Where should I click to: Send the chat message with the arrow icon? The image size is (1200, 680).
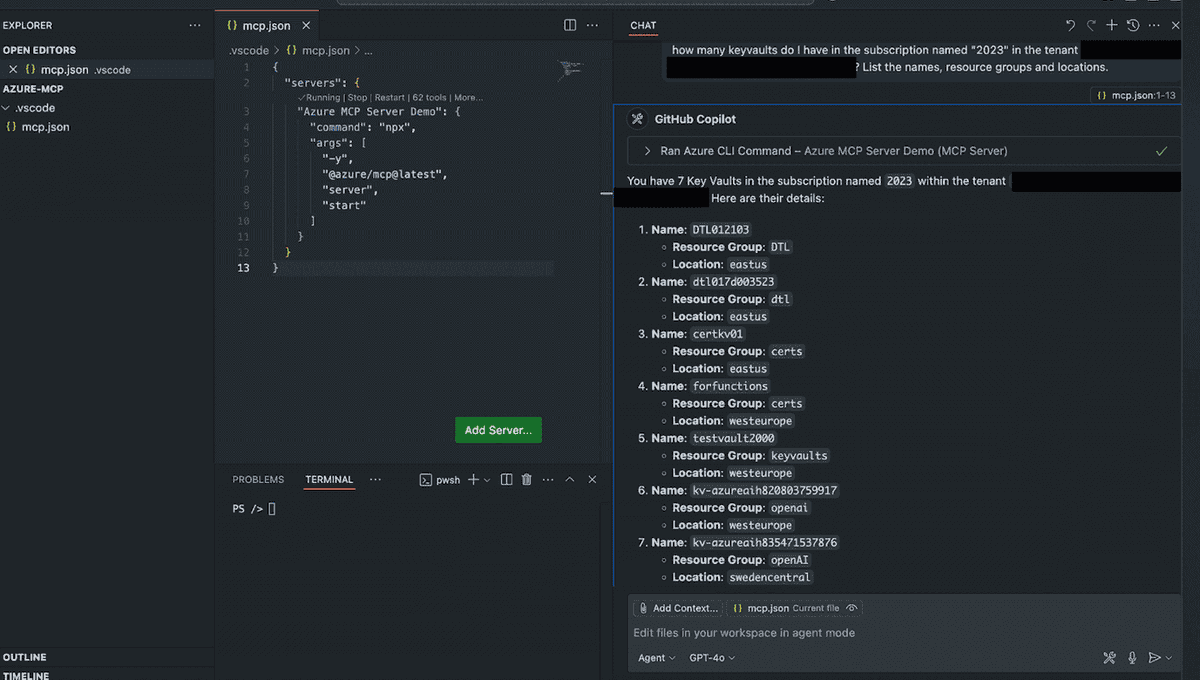1154,658
